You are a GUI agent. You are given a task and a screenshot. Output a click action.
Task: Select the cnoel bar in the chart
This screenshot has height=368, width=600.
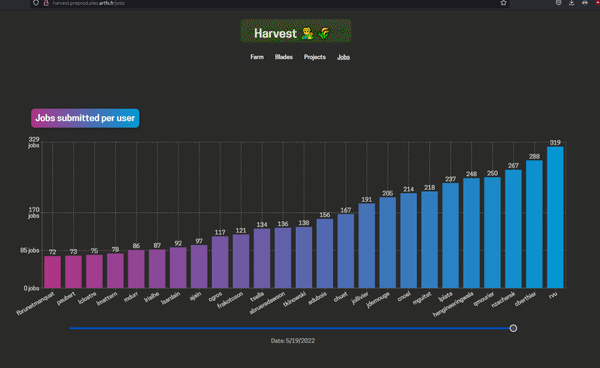[408, 241]
